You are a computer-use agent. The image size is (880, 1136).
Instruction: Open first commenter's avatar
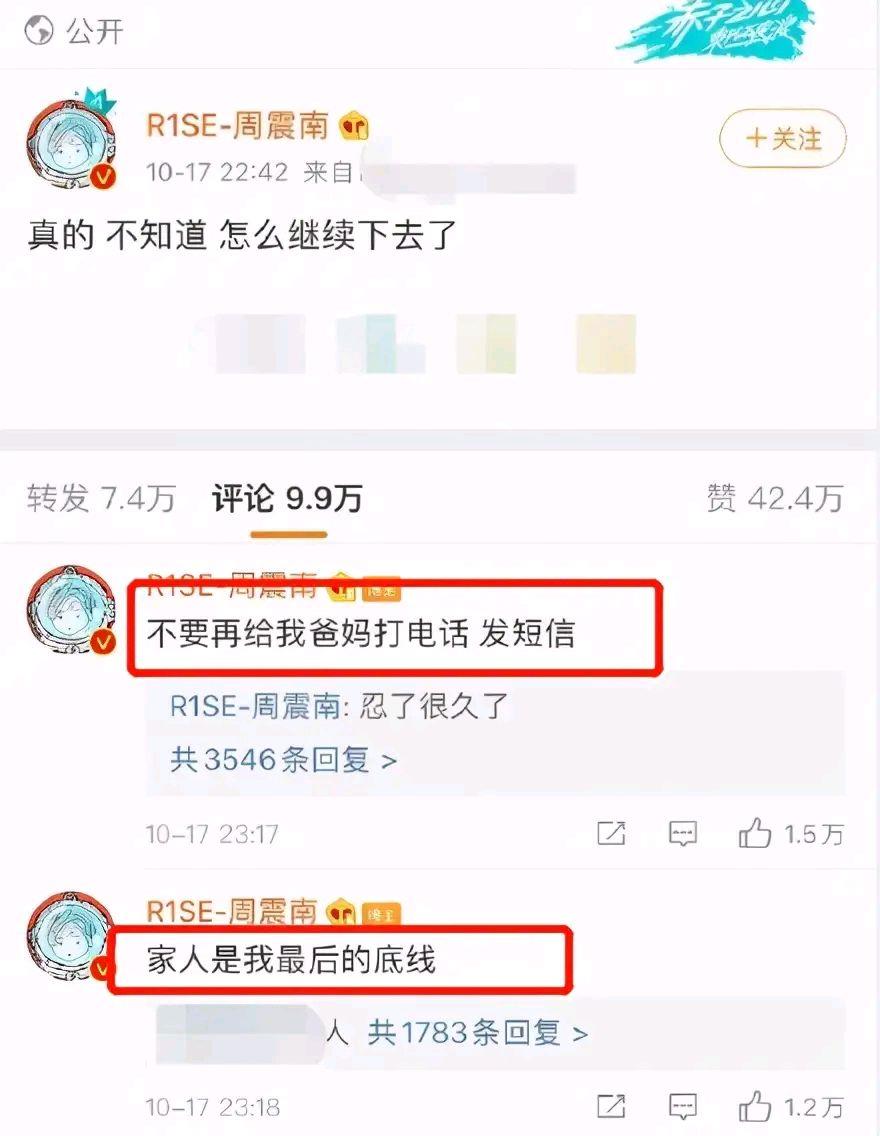(x=71, y=610)
